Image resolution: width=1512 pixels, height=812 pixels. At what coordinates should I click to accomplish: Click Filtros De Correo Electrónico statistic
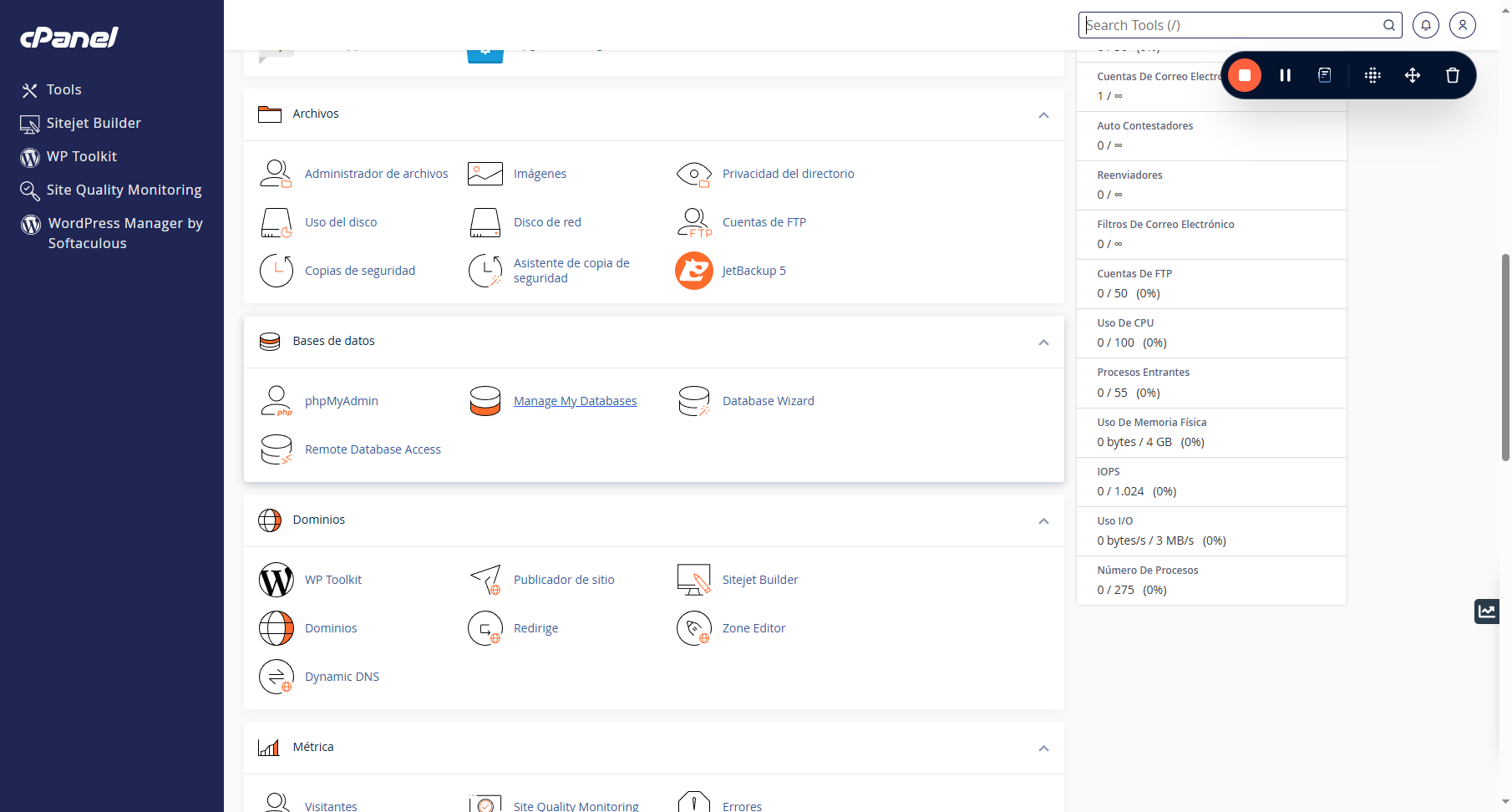pos(1211,235)
